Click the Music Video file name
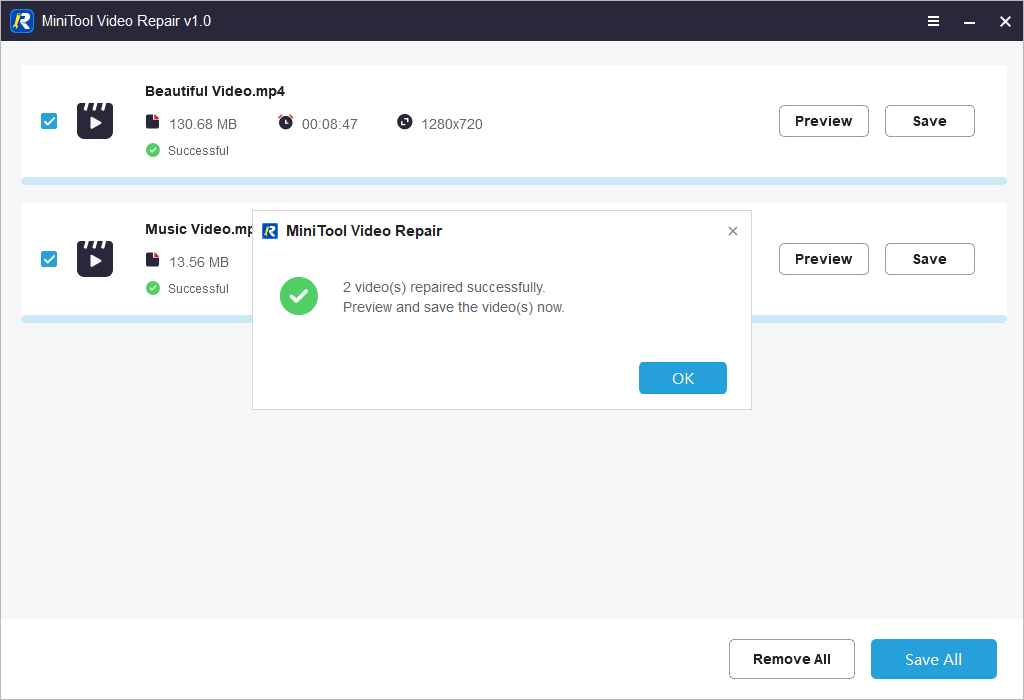Screen dimensions: 1024x700 (x=199, y=229)
